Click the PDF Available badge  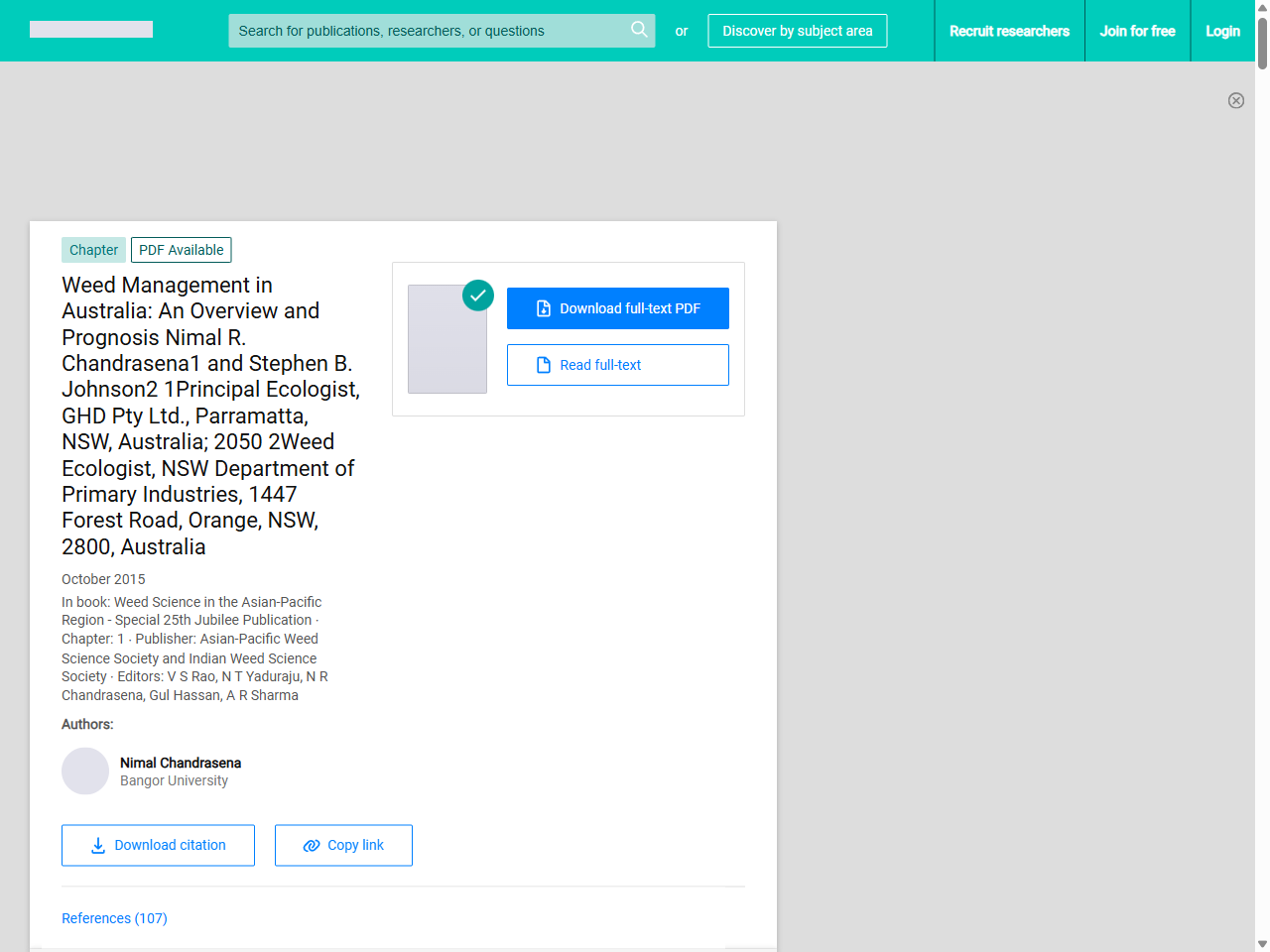point(181,250)
